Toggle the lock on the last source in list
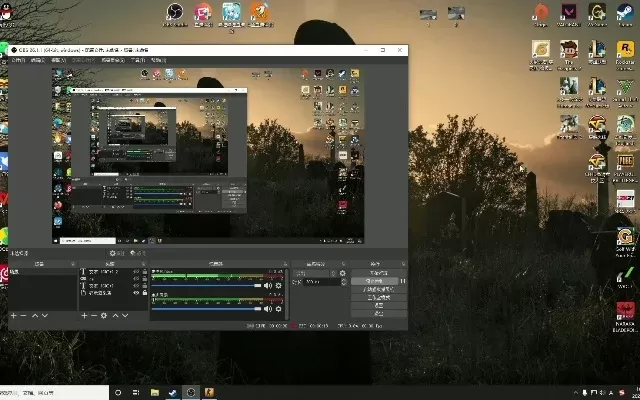Screen dimensions: 640x400 click(x=145, y=294)
